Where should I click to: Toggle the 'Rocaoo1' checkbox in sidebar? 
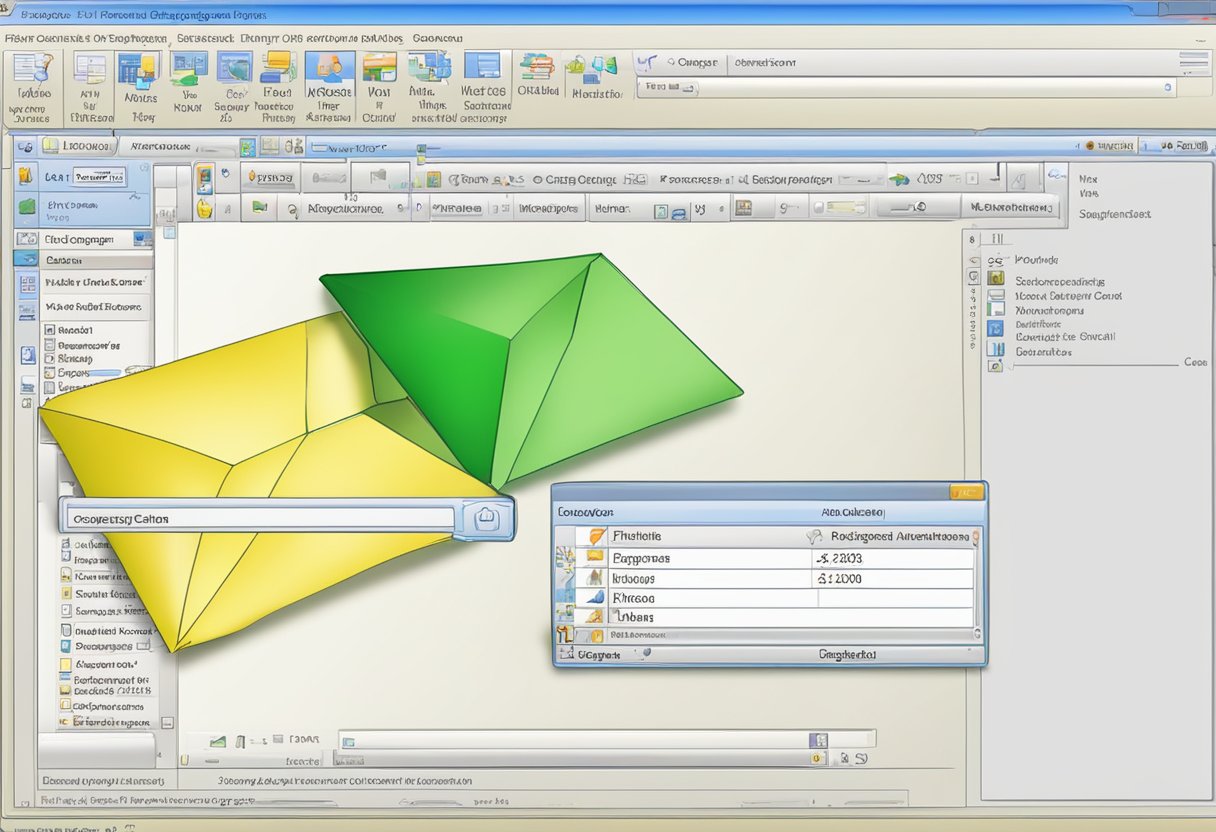coord(49,330)
